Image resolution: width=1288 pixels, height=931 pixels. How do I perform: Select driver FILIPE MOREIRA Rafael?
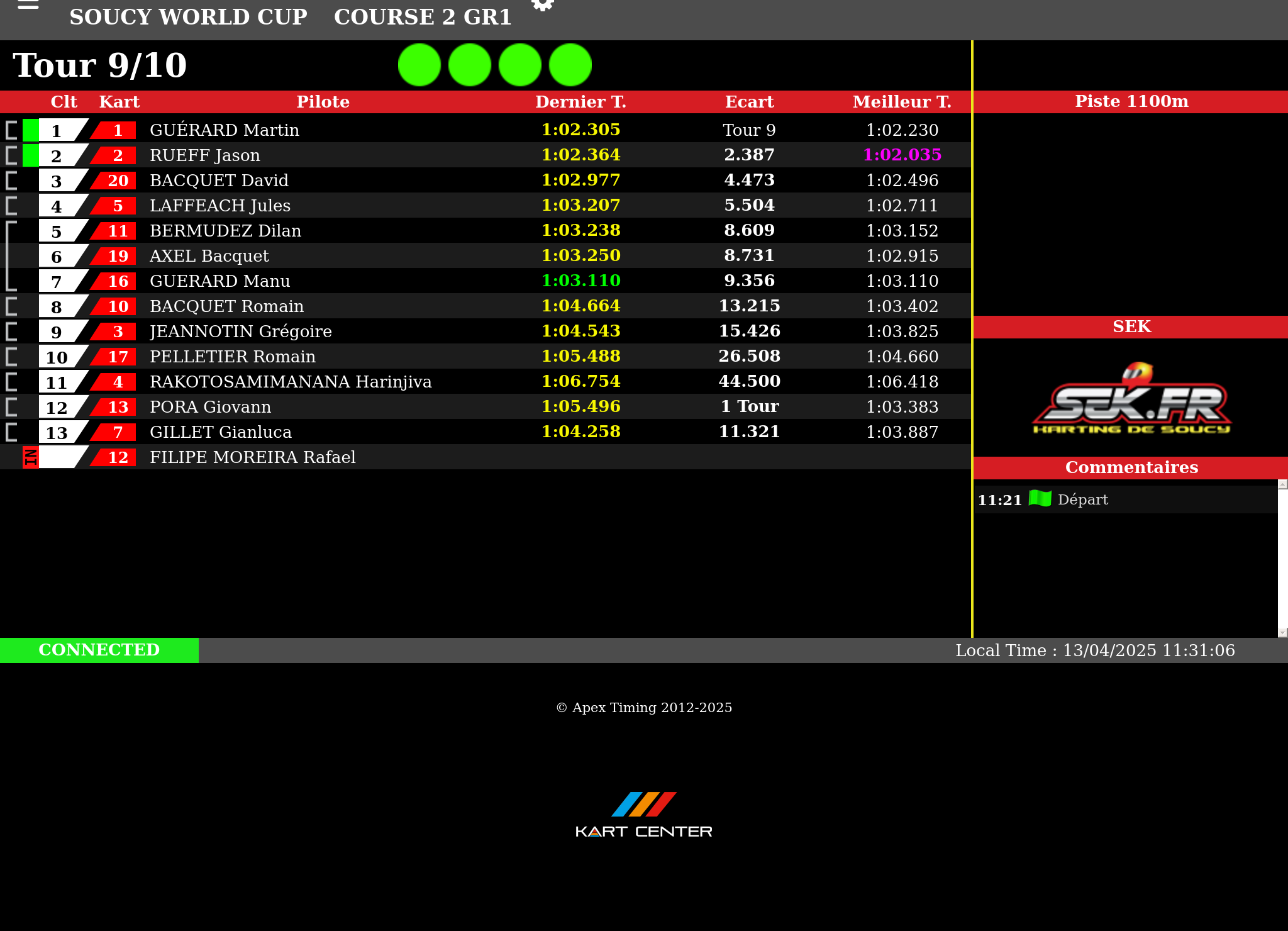tap(253, 457)
